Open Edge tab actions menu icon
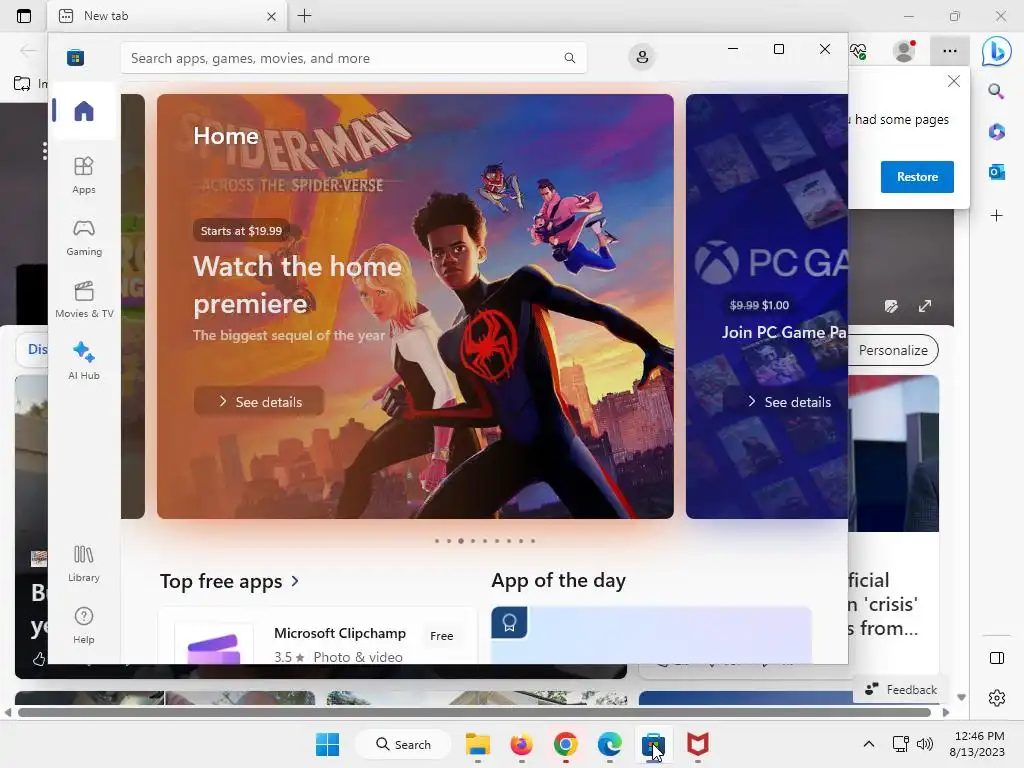The height and width of the screenshot is (768, 1024). (x=24, y=16)
